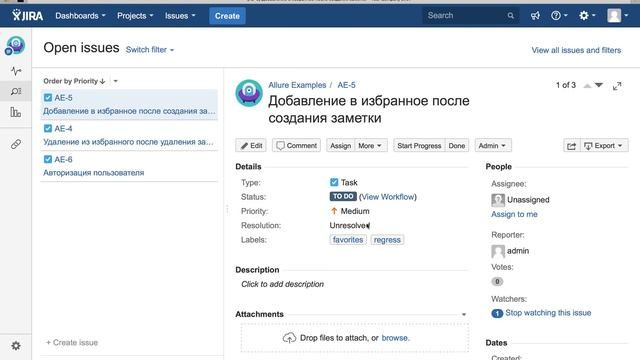This screenshot has height=360, width=640.
Task: Open the user profile avatar menu
Action: [x=618, y=16]
